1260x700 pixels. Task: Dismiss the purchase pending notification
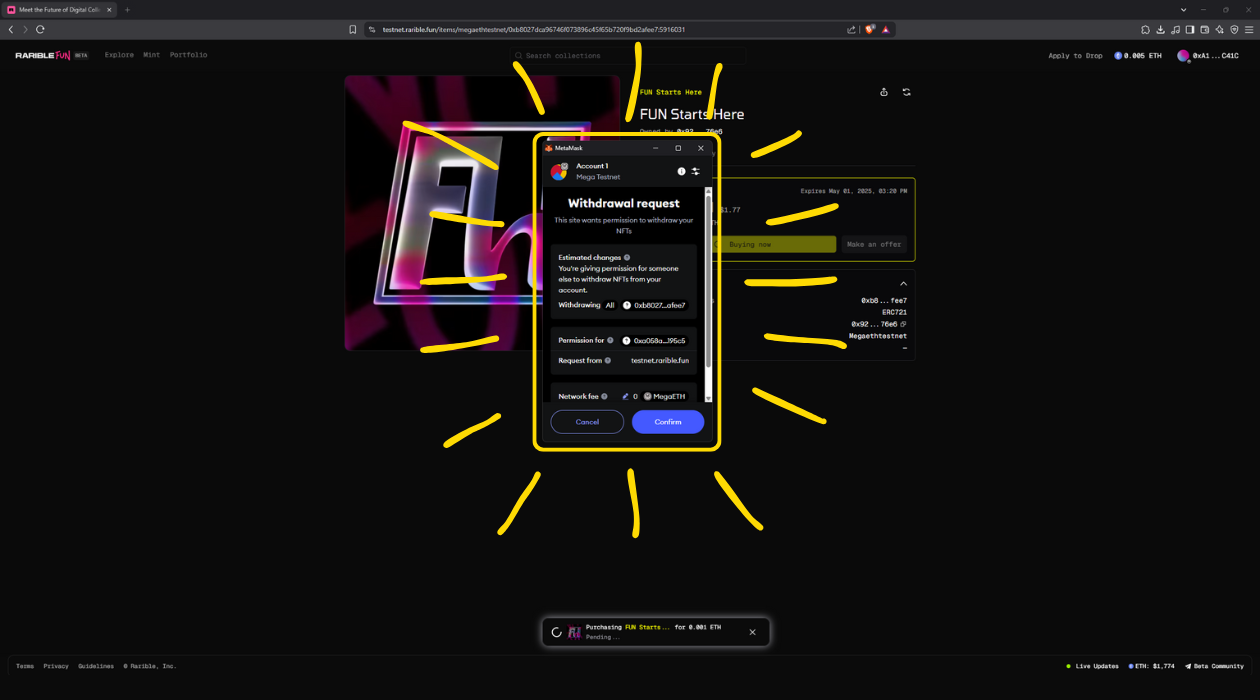[753, 632]
